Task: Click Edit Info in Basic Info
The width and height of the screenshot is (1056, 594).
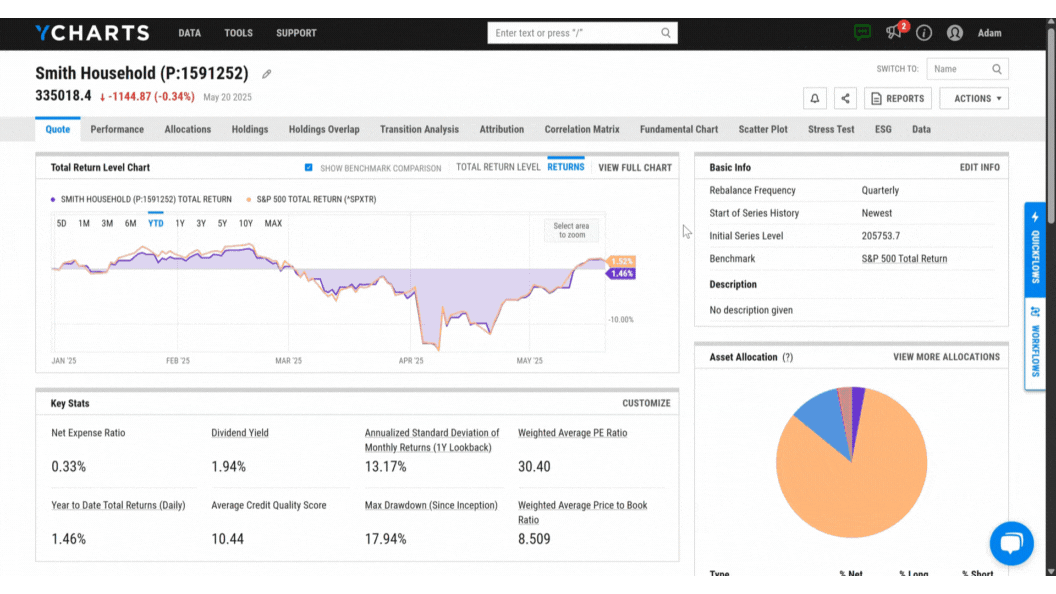Action: [979, 167]
